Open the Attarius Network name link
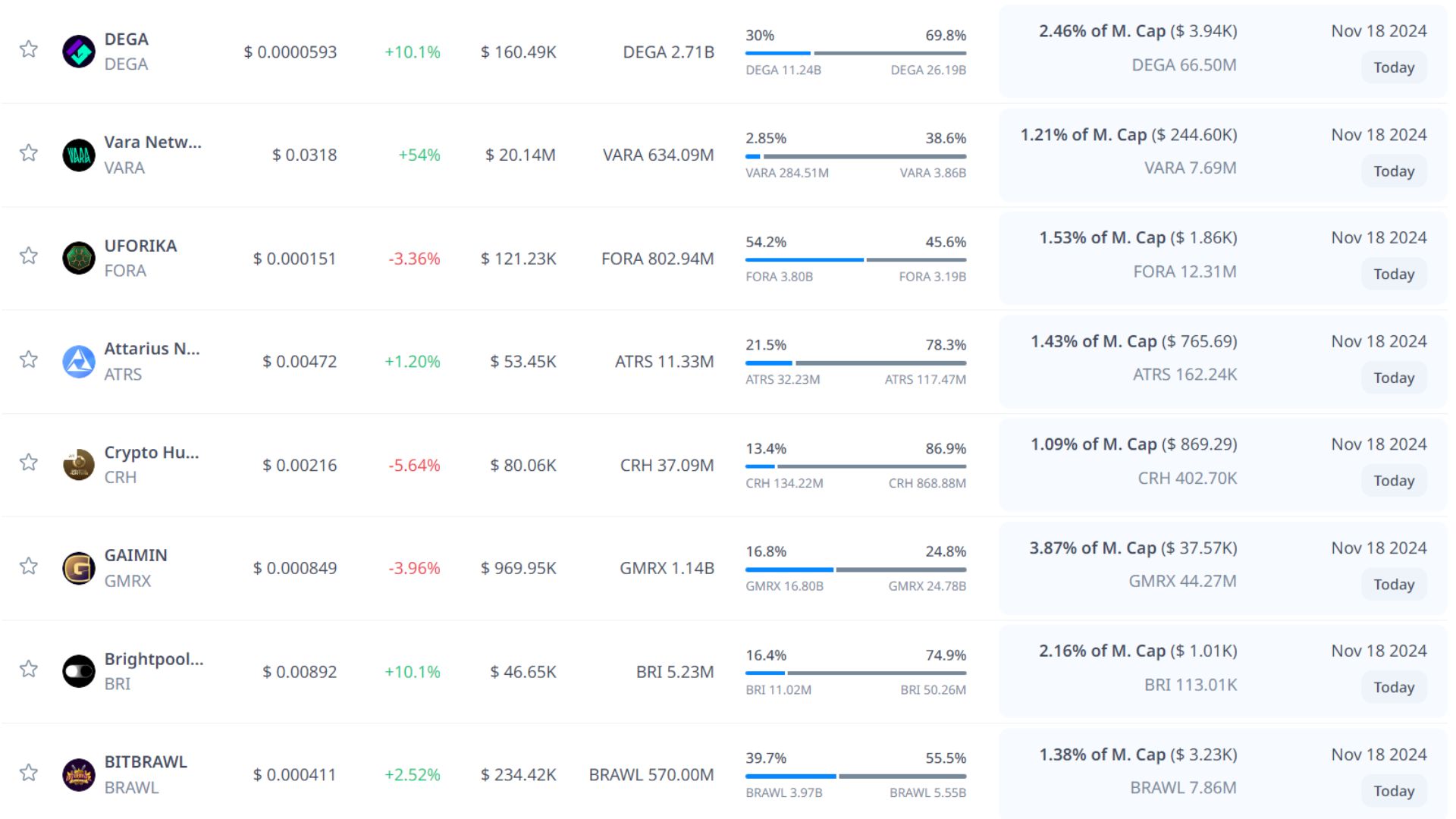The width and height of the screenshot is (1456, 819). 152,349
